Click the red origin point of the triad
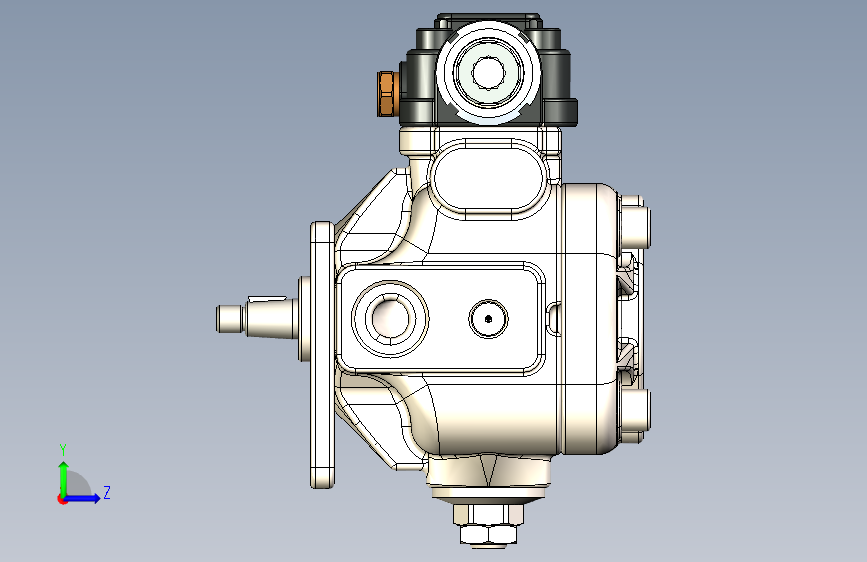Image resolution: width=867 pixels, height=562 pixels. [x=62, y=499]
